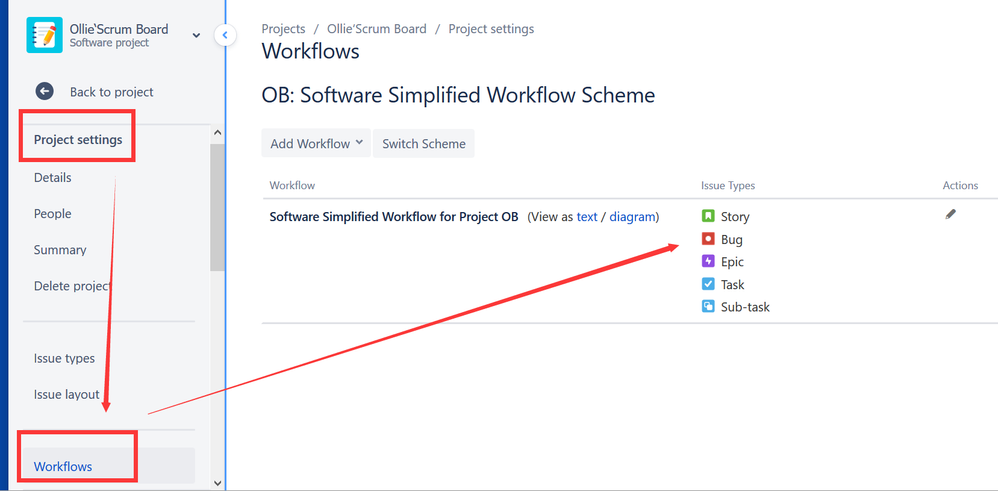This screenshot has height=491, width=998.
Task: Click the Switch Scheme button
Action: point(424,143)
